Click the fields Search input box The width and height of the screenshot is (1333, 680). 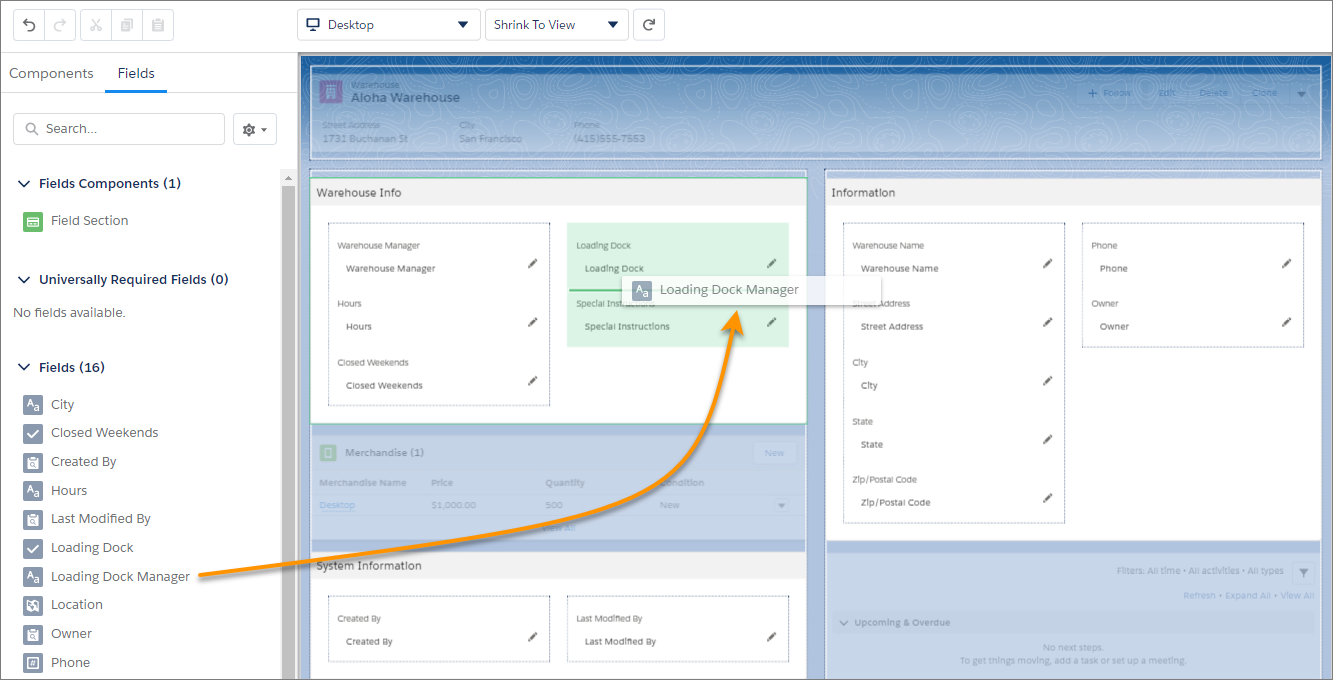click(x=119, y=129)
